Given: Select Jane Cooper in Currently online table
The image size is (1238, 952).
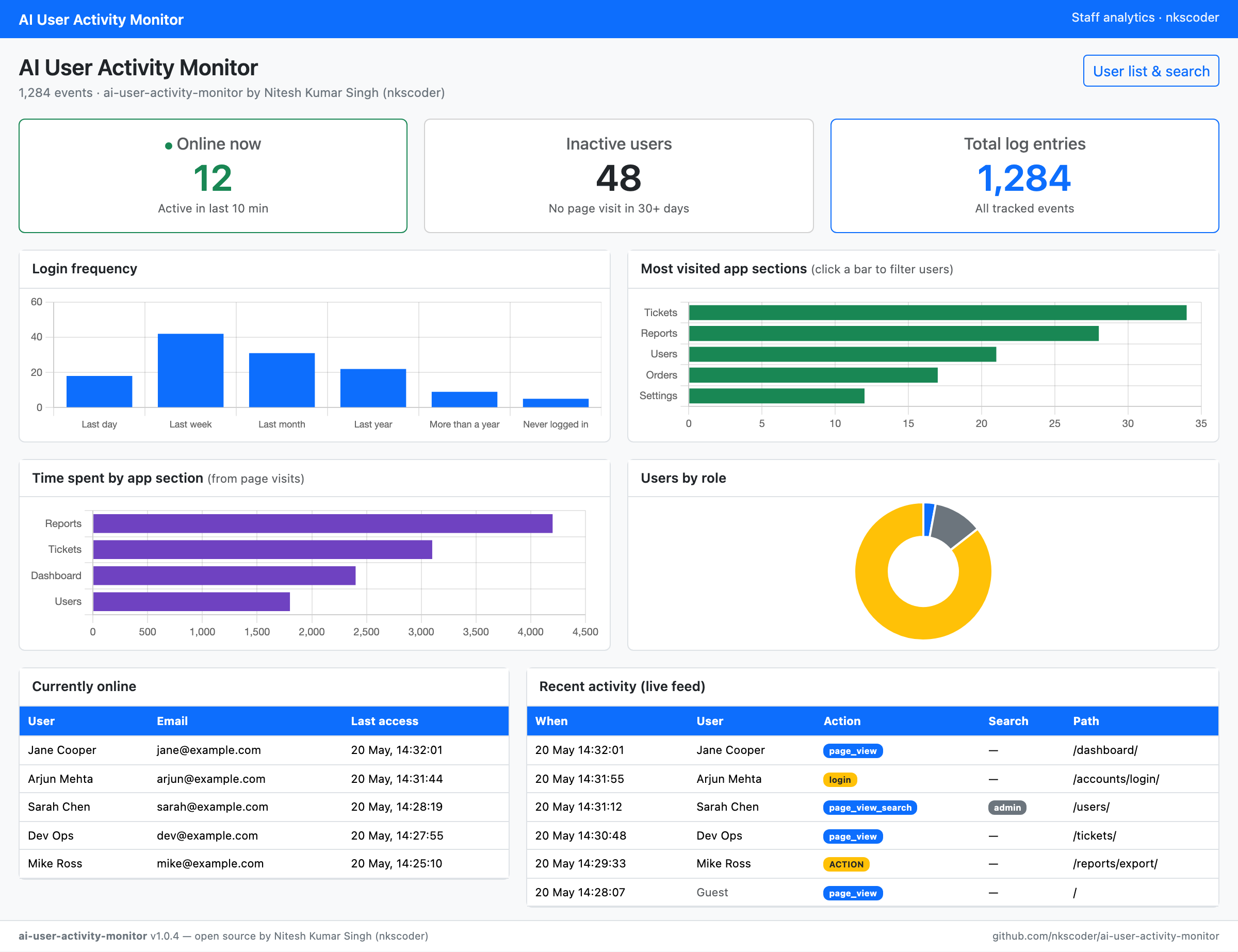Looking at the screenshot, I should click(x=62, y=750).
